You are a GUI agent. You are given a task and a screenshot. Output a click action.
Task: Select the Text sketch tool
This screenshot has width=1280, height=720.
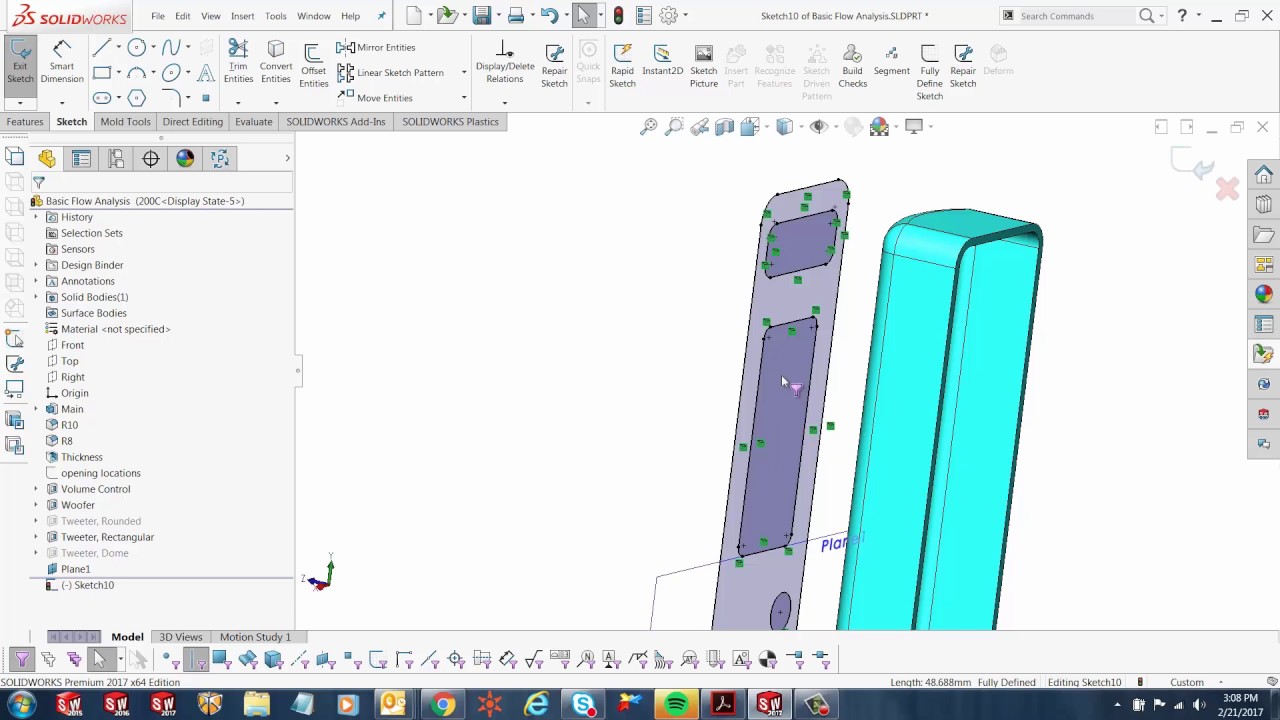(206, 72)
